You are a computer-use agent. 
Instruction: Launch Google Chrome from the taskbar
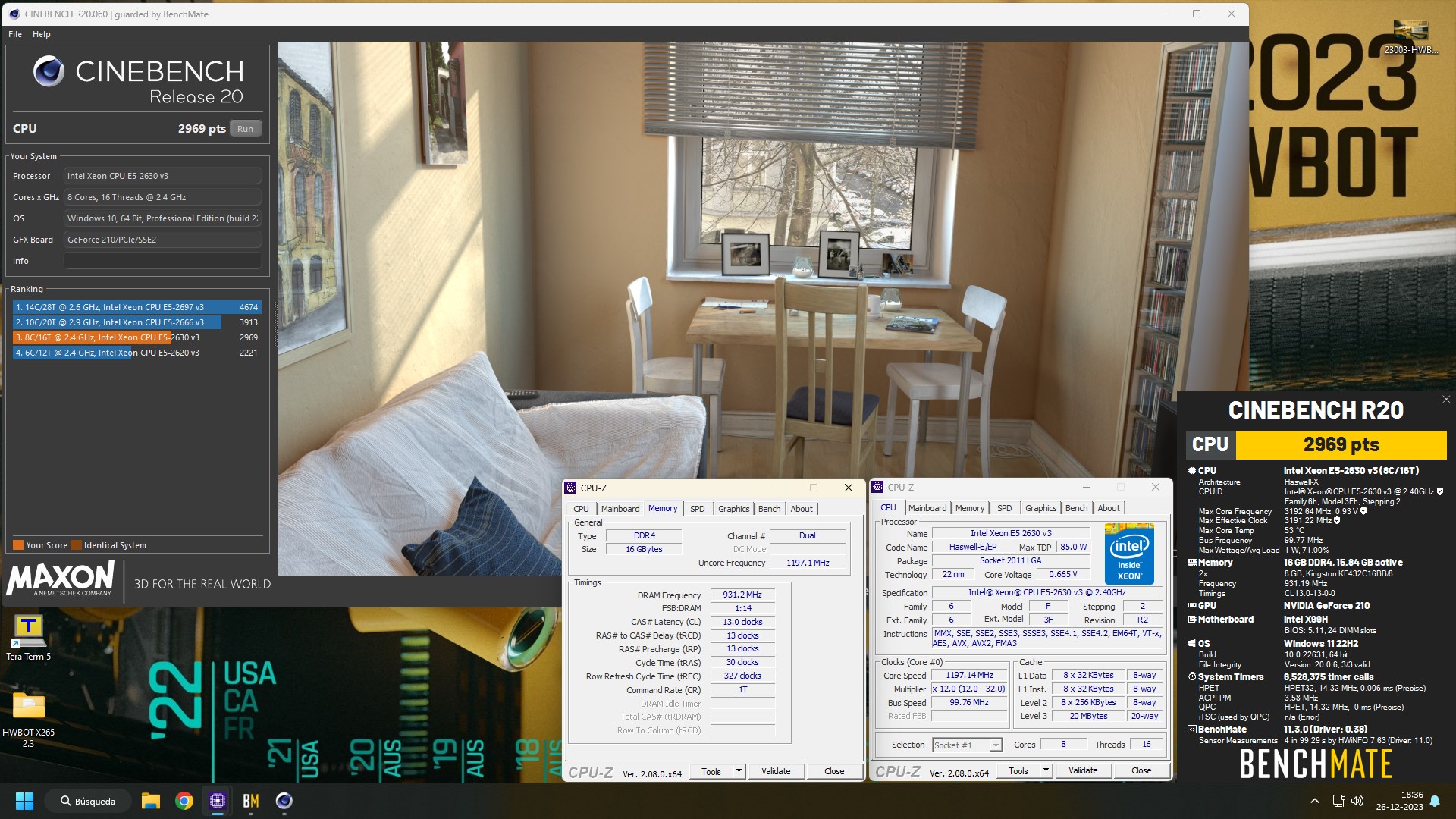184,801
